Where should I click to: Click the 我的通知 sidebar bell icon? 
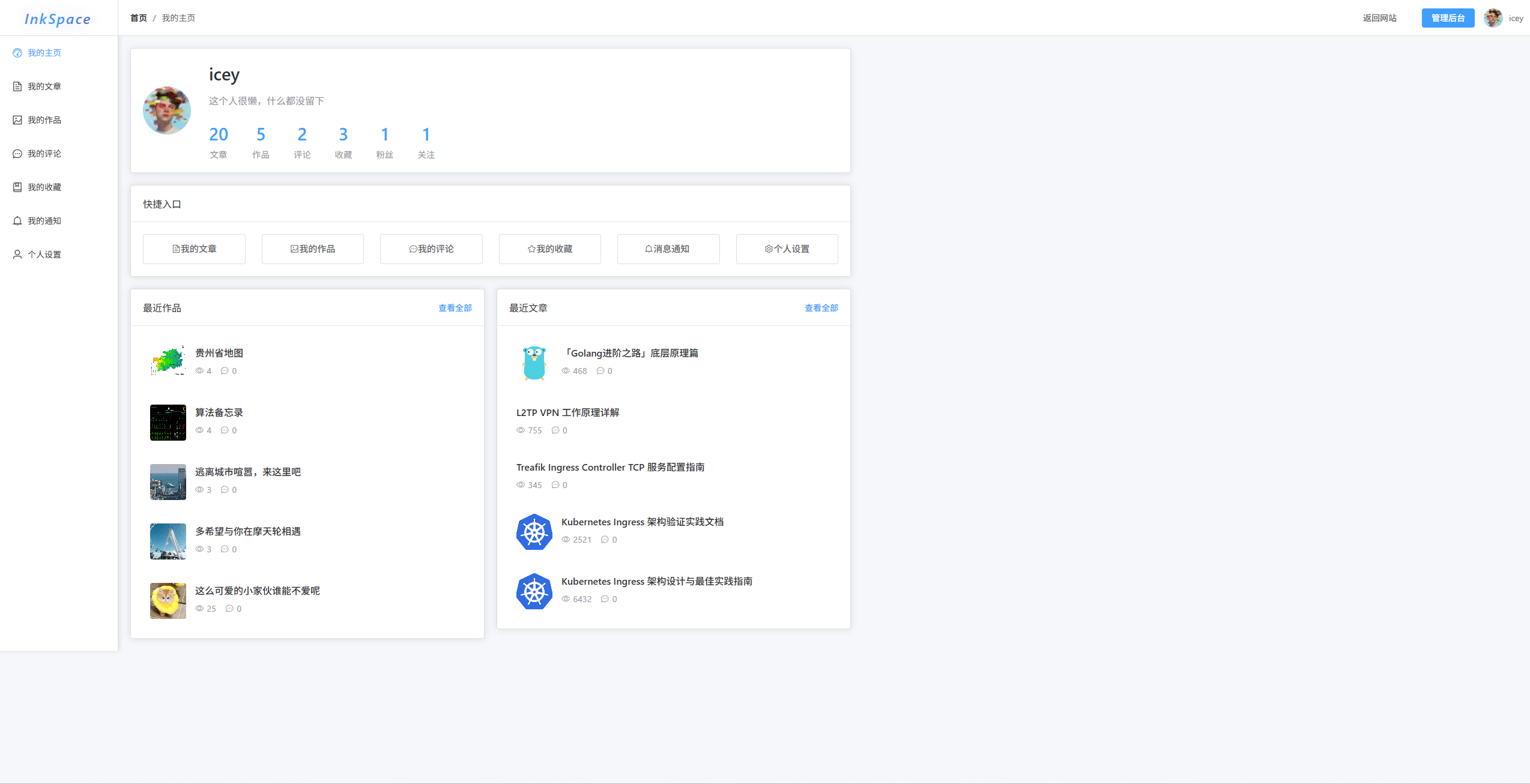point(17,221)
